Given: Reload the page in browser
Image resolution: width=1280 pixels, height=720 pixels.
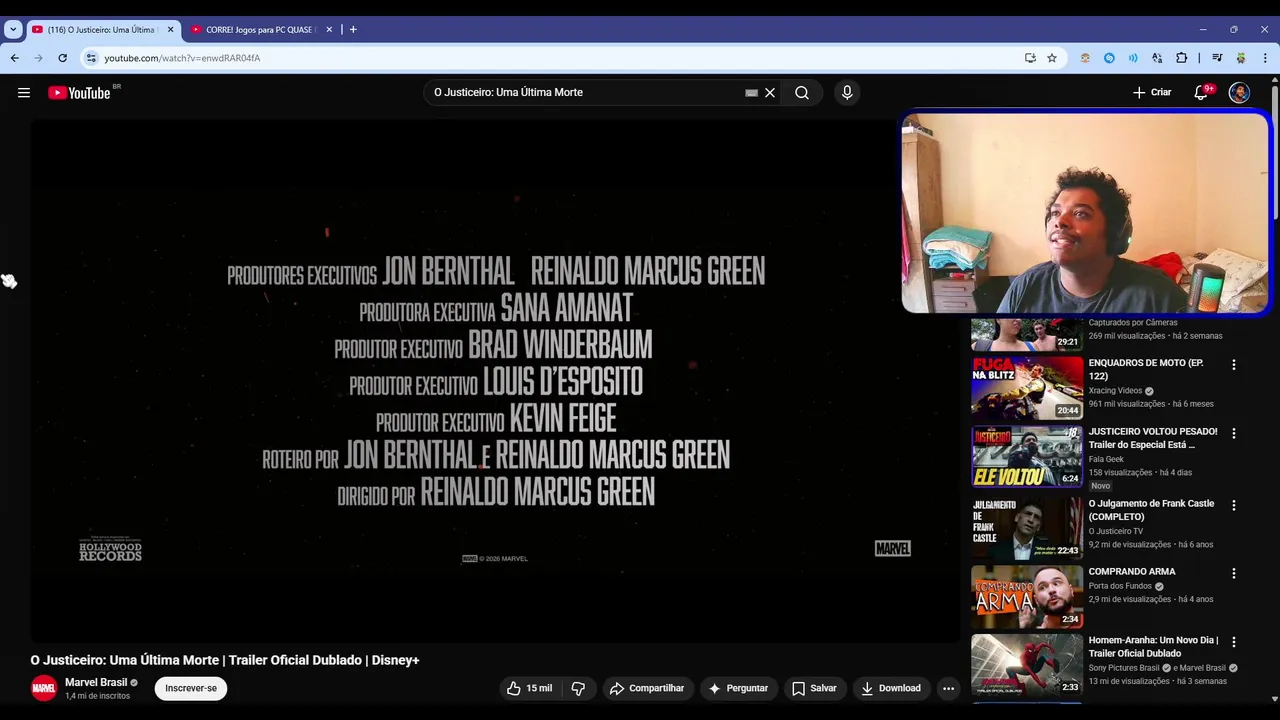Looking at the screenshot, I should tap(63, 58).
